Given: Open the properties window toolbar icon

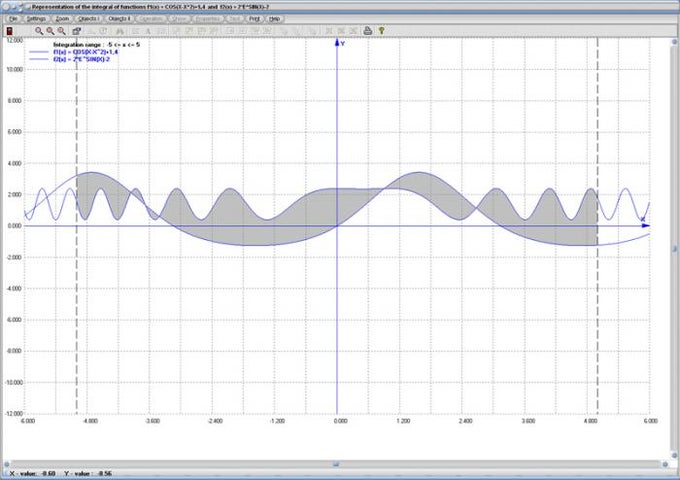Looking at the screenshot, I should point(76,31).
